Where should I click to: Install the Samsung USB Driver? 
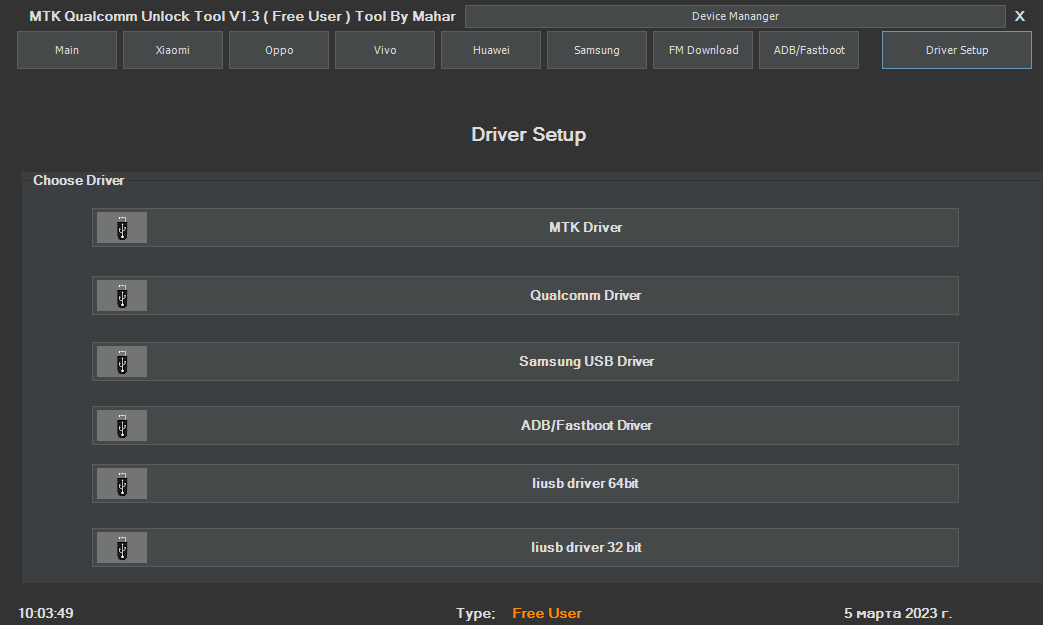[525, 362]
